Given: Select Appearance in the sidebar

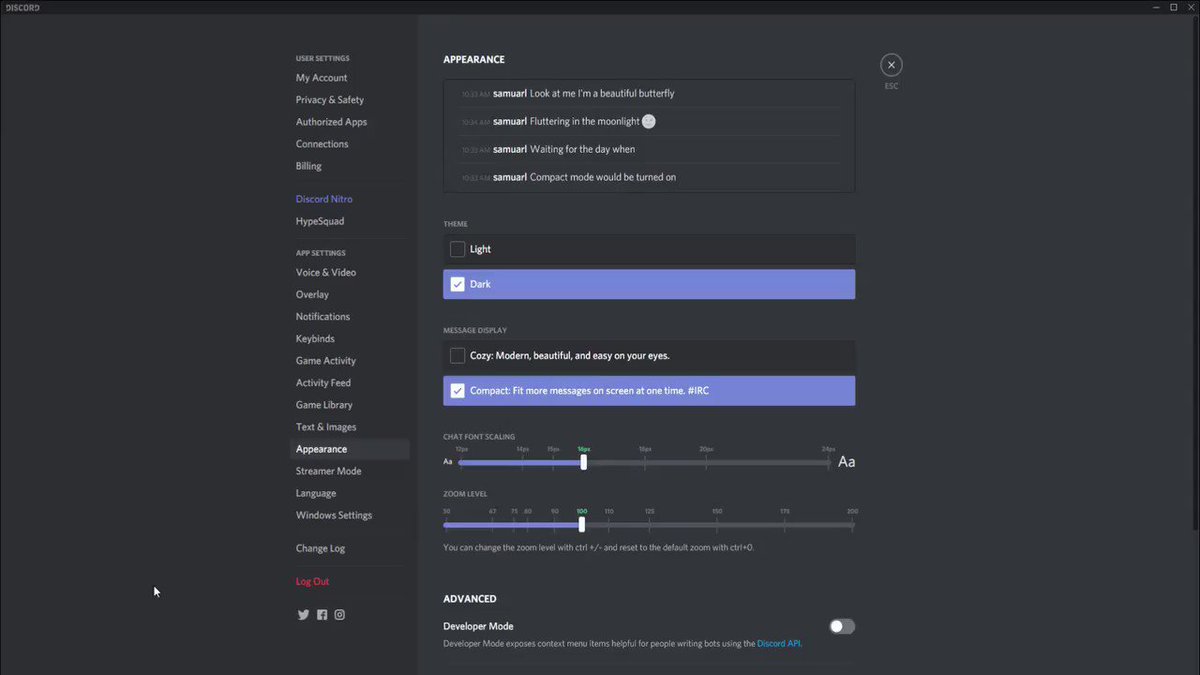Looking at the screenshot, I should (350, 449).
